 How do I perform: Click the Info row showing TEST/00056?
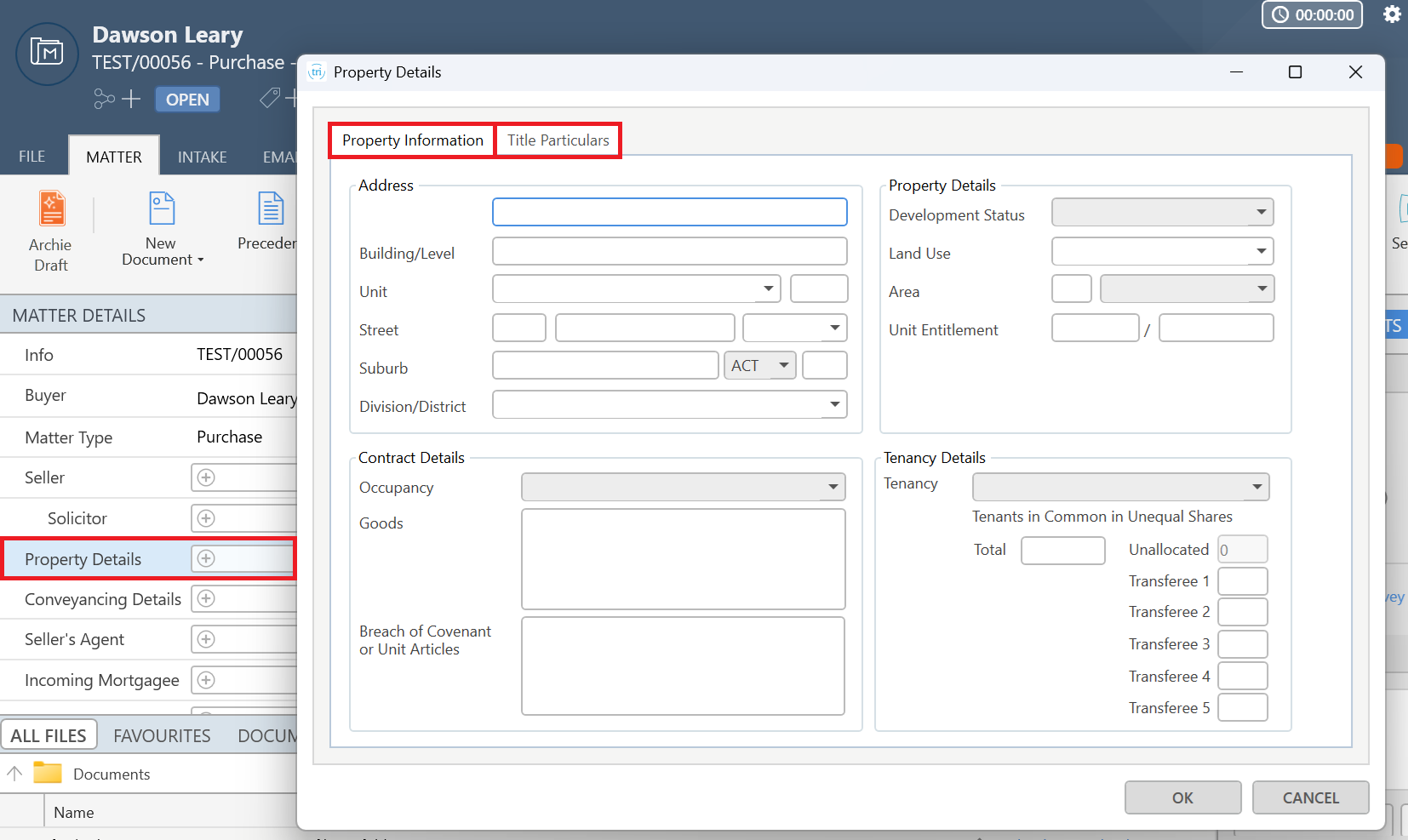[x=148, y=355]
